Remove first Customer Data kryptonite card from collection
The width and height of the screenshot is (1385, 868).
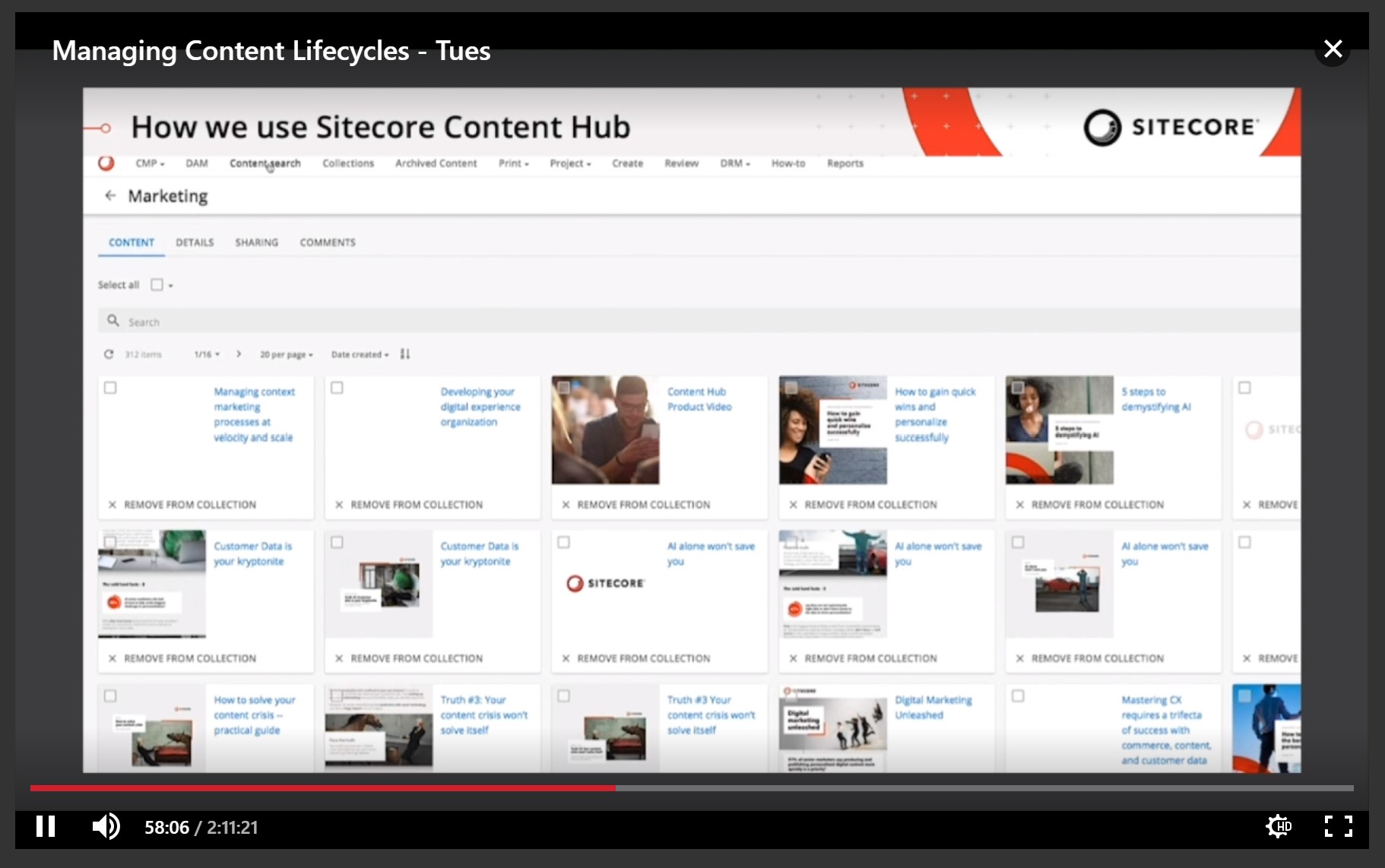click(x=182, y=658)
